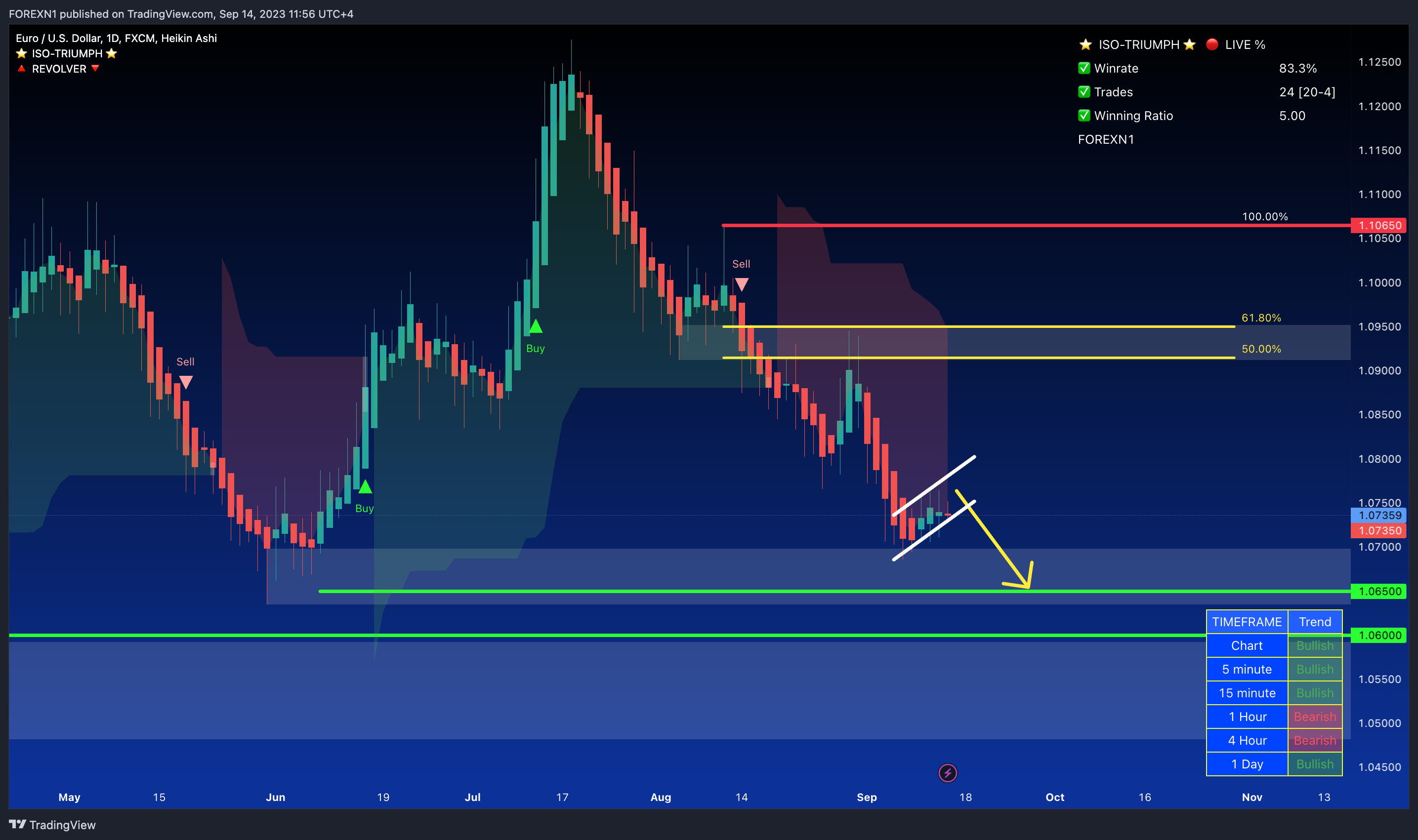The width and height of the screenshot is (1418, 840).
Task: Click the blue 1.07359 price label
Action: (1379, 515)
